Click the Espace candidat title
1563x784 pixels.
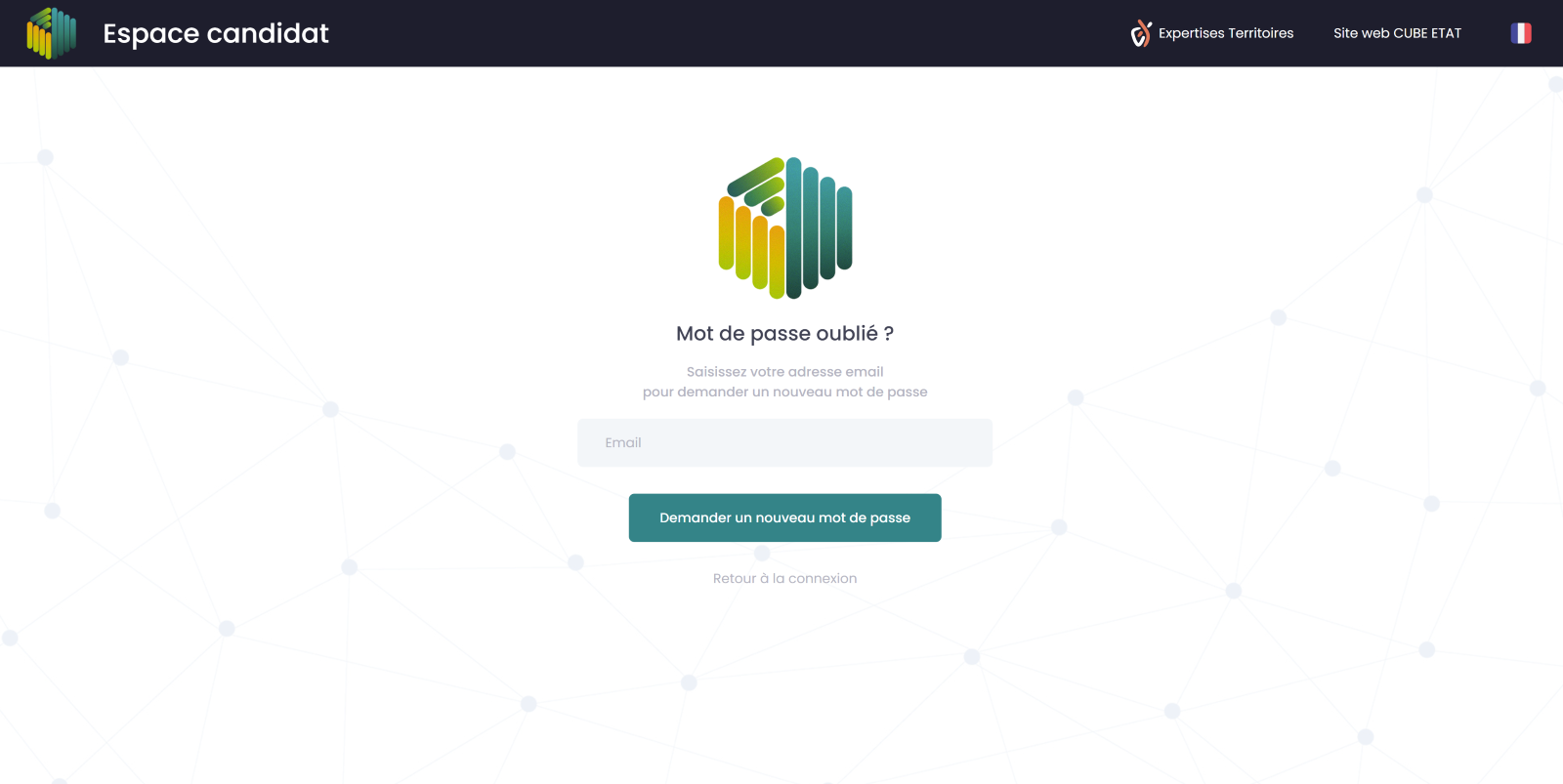pos(216,33)
